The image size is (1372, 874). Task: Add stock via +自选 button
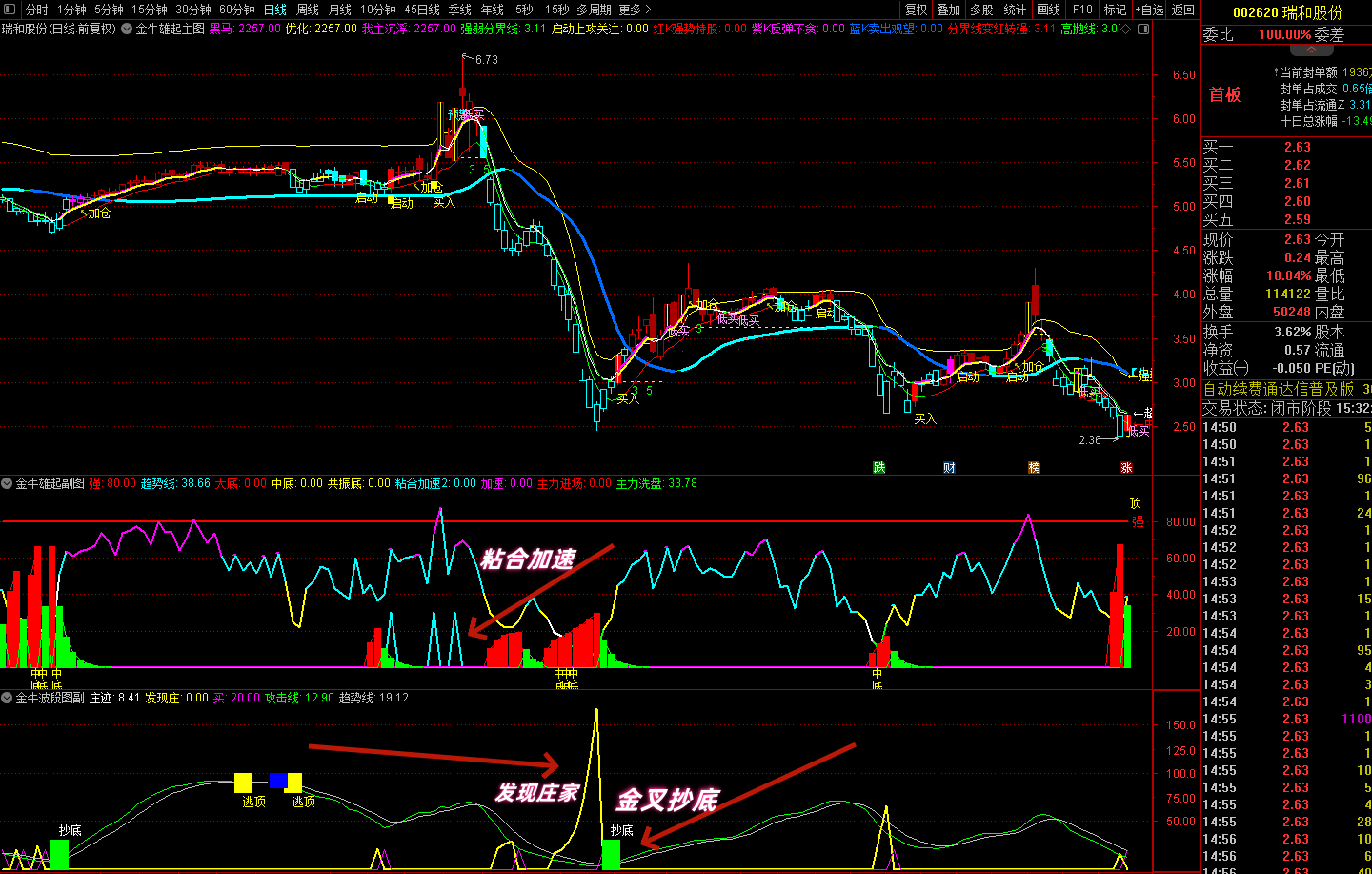(x=1149, y=10)
